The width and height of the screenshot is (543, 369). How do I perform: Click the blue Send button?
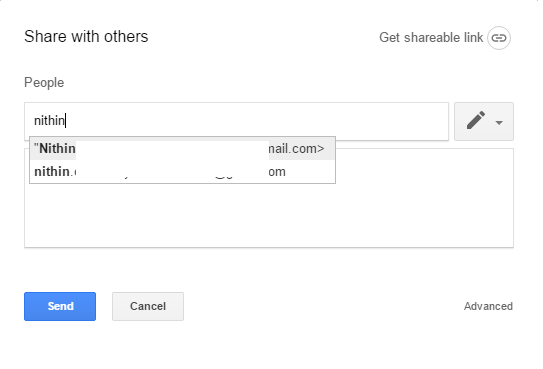click(60, 306)
